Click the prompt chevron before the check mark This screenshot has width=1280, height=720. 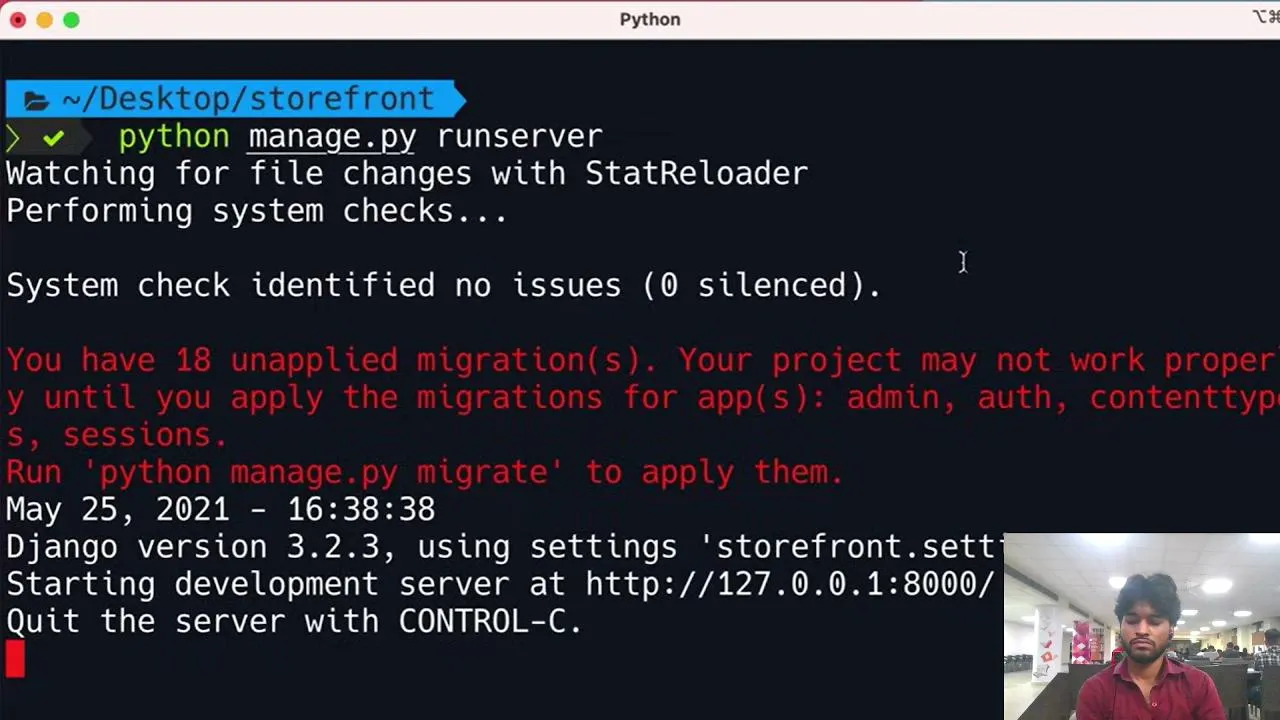click(12, 137)
